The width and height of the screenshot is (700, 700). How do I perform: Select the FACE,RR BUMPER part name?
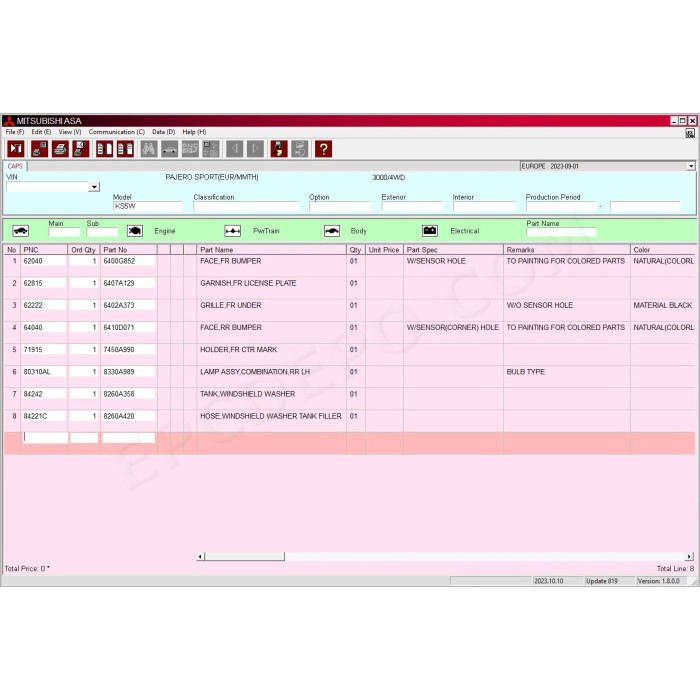point(231,327)
